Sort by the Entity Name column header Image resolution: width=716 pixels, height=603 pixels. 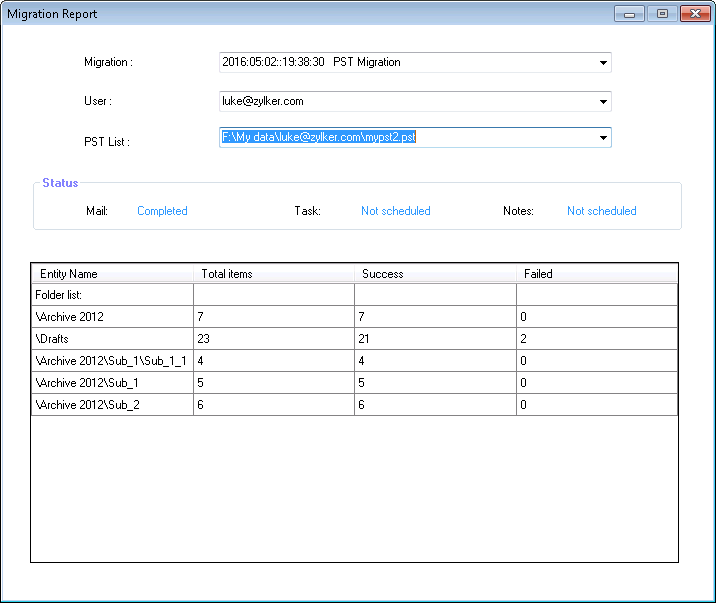point(112,273)
